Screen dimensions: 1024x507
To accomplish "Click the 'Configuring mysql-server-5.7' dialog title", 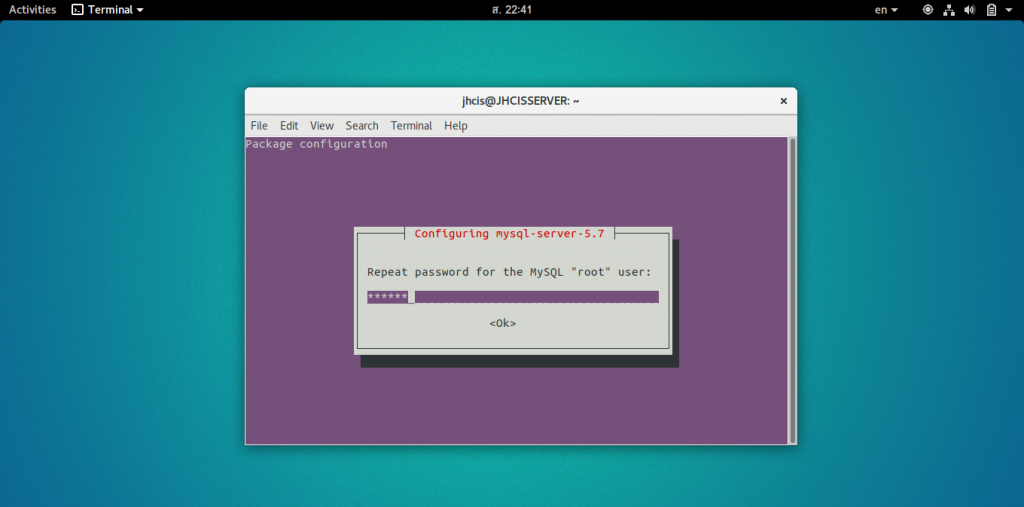I will tap(509, 233).
